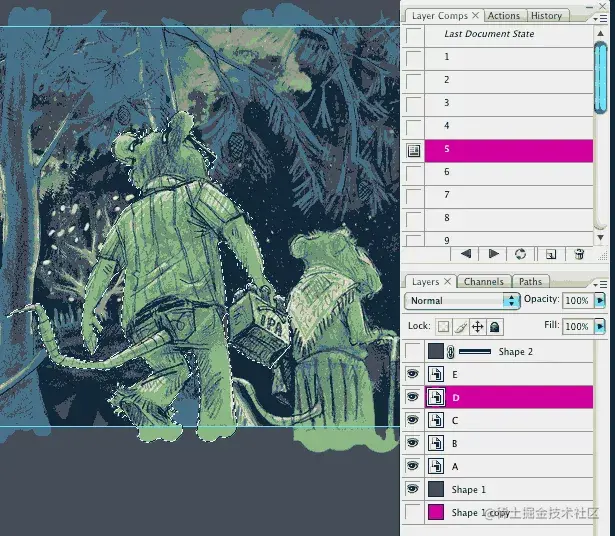Viewport: 615px width, 536px height.
Task: Open Layer Comps panel flyout menu
Action: tap(600, 18)
